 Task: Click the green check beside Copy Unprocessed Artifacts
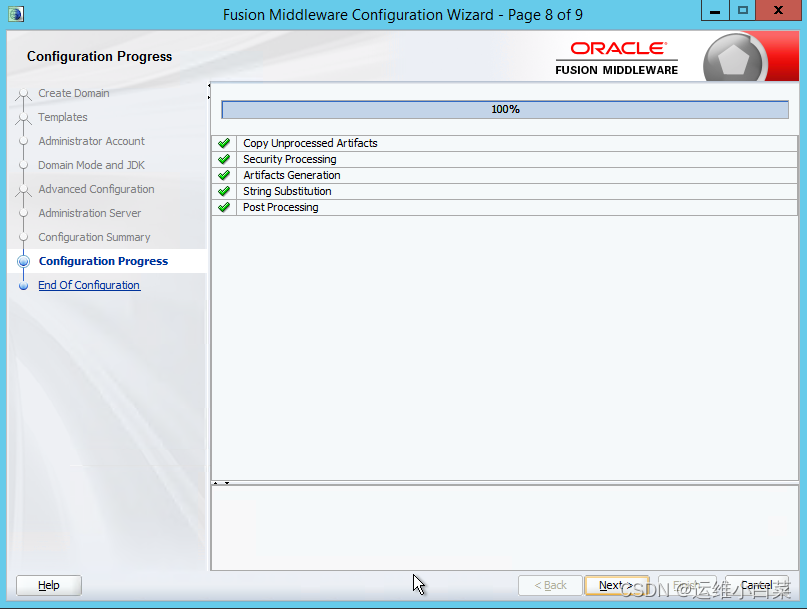(x=224, y=143)
